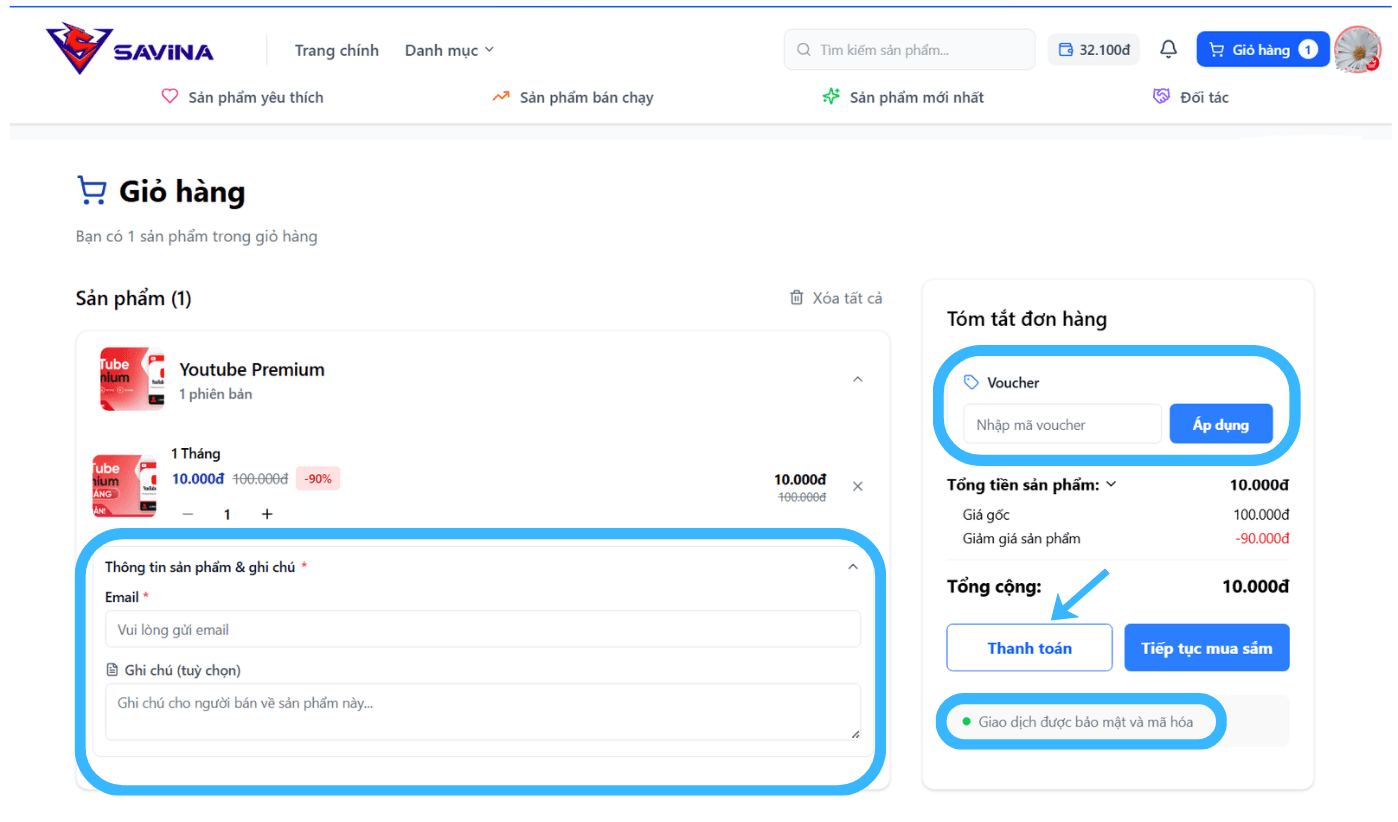
Task: Increase the 1 Tháng quantity
Action: click(267, 514)
